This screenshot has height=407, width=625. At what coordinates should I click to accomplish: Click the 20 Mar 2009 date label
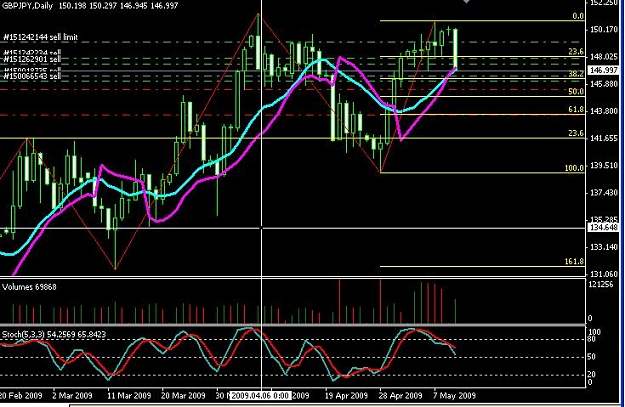[183, 396]
